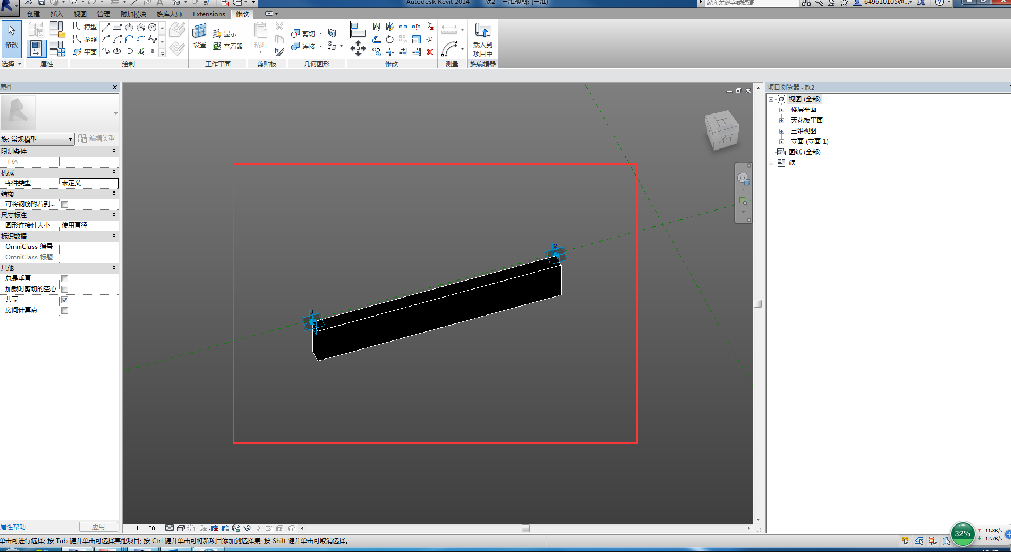
Task: Click the Join geometry tool
Action: click(x=303, y=46)
